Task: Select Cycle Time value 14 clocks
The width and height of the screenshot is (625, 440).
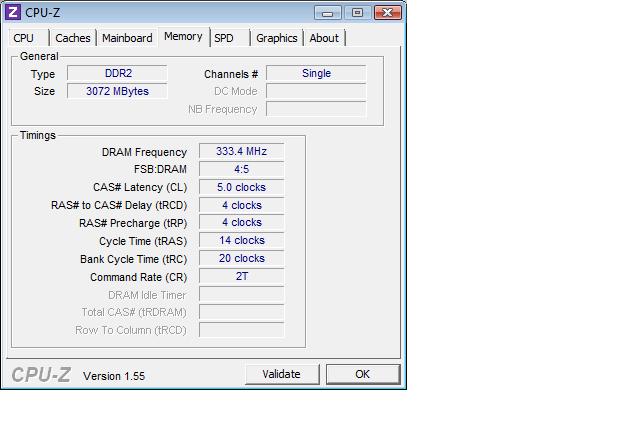Action: (x=242, y=240)
